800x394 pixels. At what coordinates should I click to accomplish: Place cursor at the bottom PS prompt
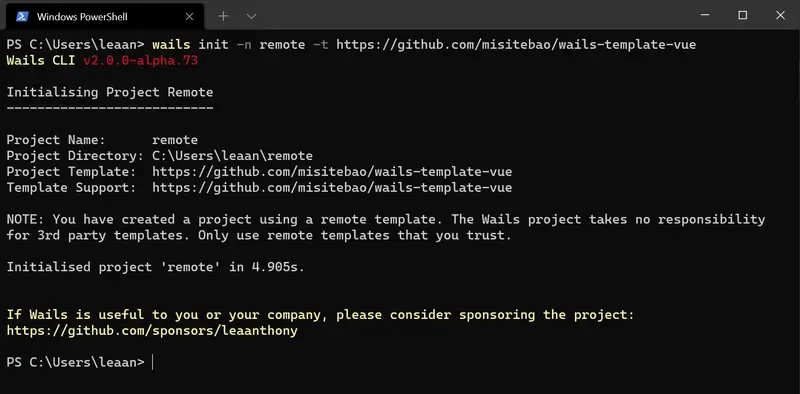point(153,362)
